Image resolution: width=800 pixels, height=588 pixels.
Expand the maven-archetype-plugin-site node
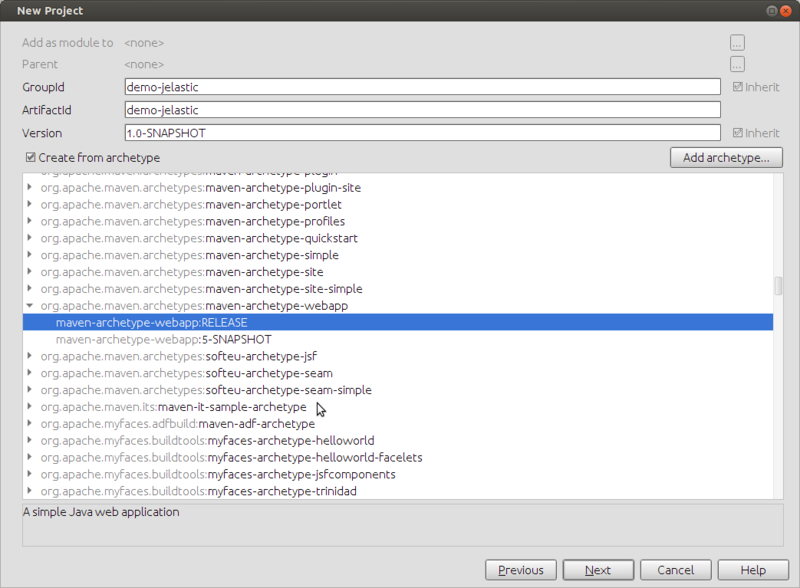click(x=30, y=187)
